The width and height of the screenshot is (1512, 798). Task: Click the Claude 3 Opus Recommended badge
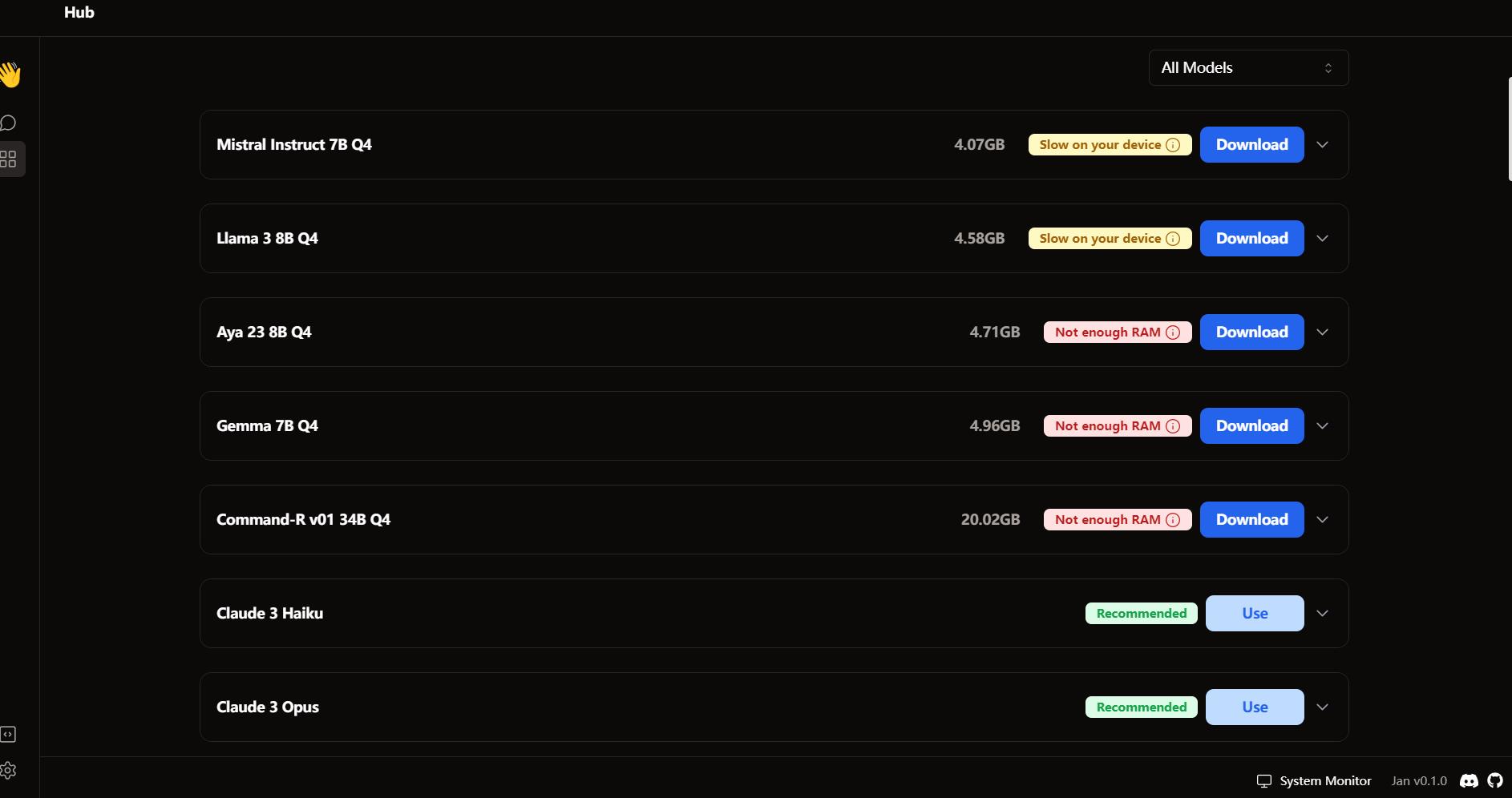(1141, 707)
